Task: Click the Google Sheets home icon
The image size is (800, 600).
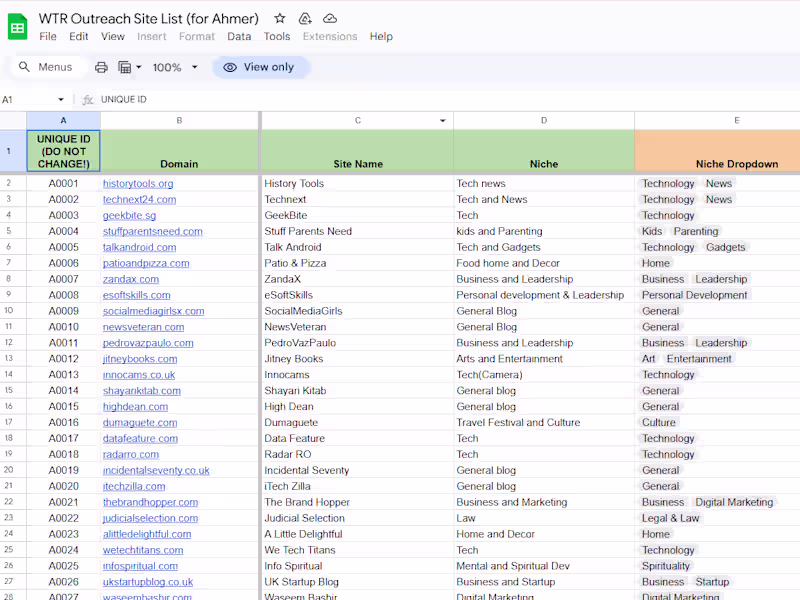Action: pos(18,27)
